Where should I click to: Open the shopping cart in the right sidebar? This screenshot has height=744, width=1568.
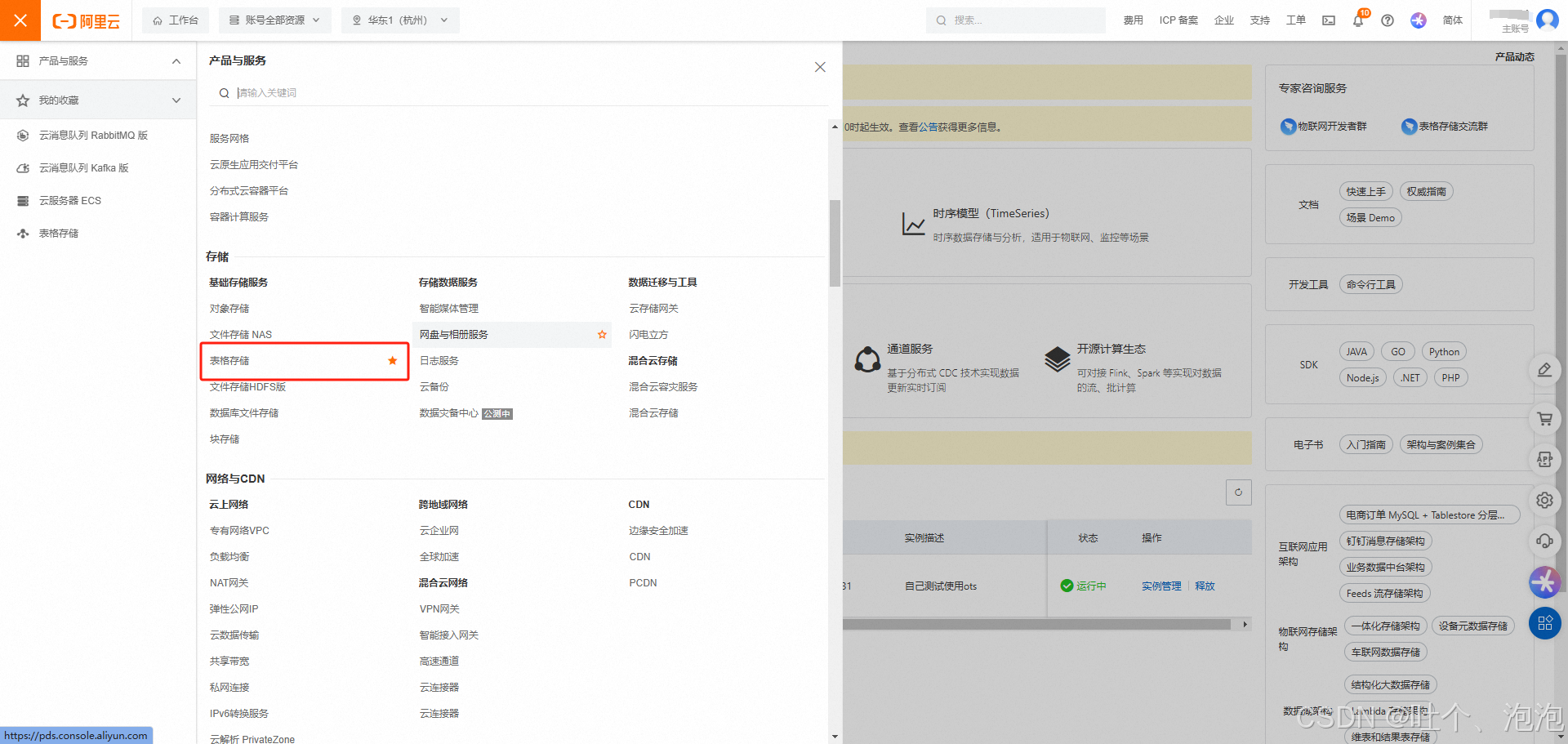[1544, 418]
